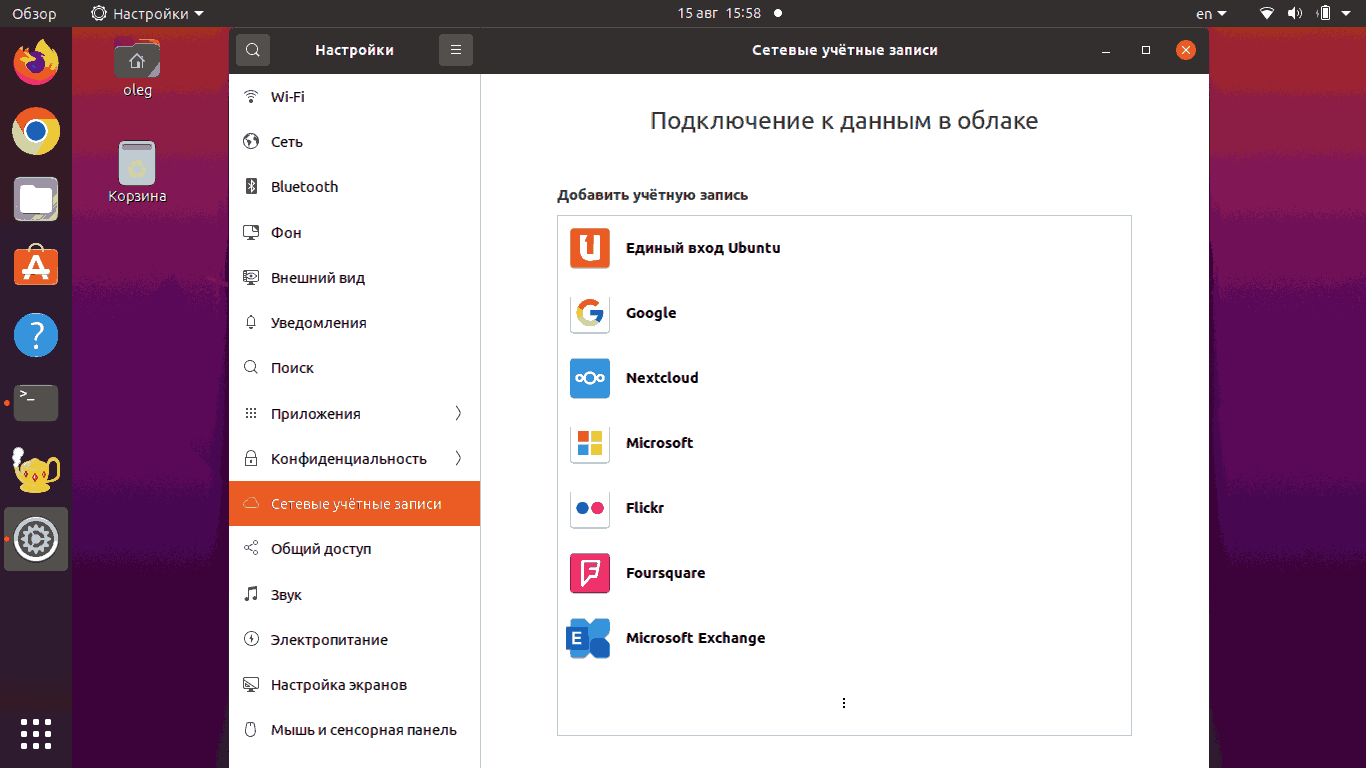Click the bell icon next to Уведомления
This screenshot has width=1366, height=768.
tap(252, 323)
